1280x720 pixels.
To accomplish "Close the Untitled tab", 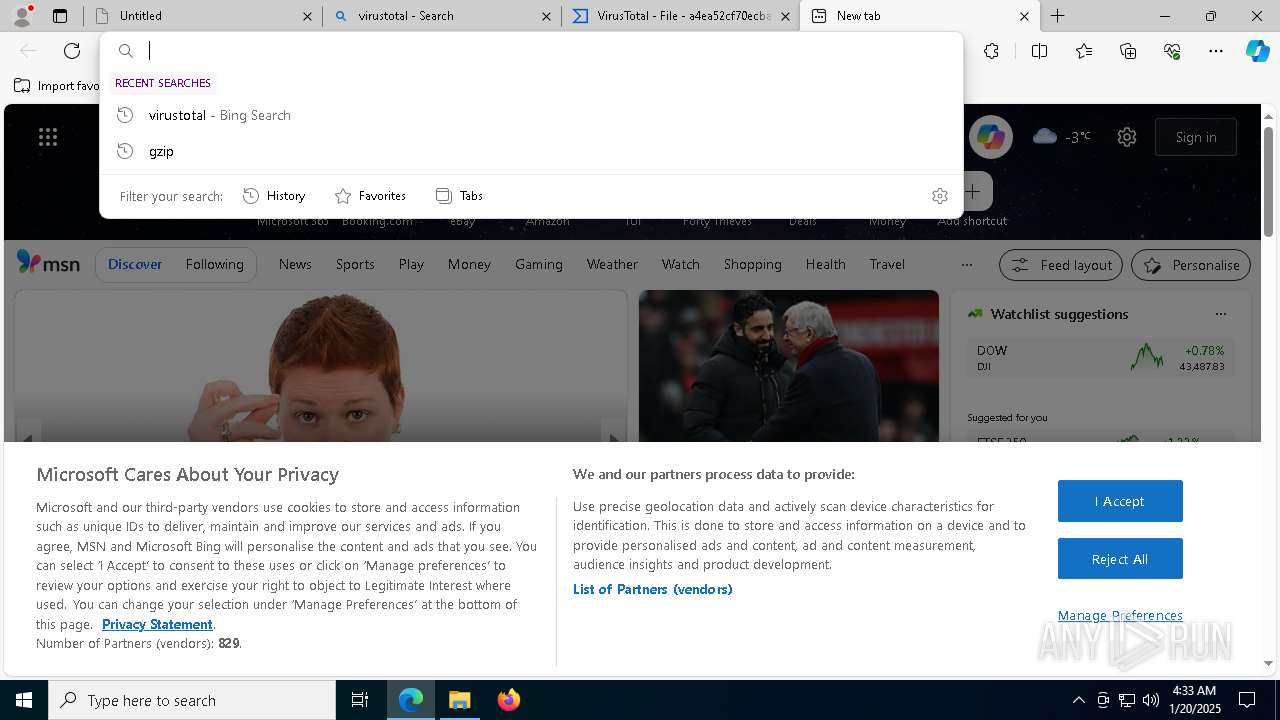I will pos(307,16).
